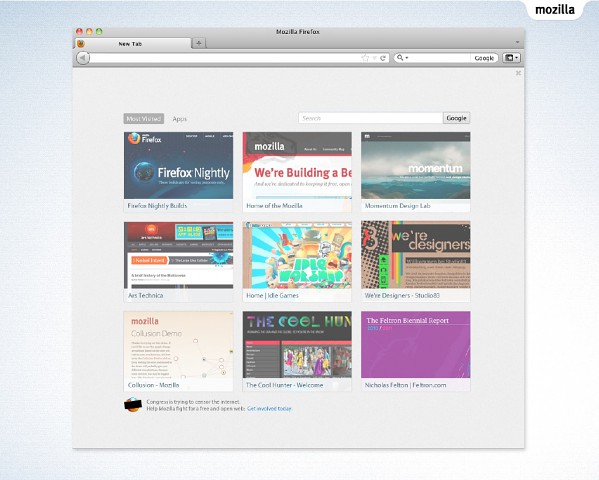This screenshot has width=599, height=480.
Task: Click the Firefox icon on the tab
Action: point(81,44)
